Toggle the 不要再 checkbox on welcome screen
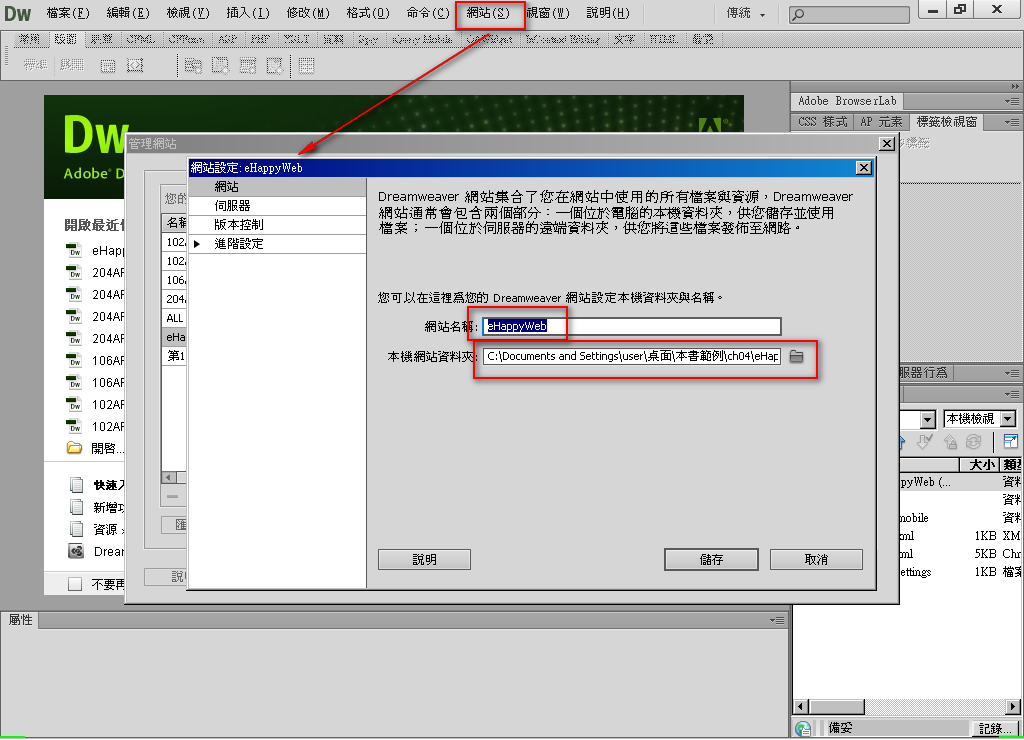Viewport: 1024px width, 740px height. coord(75,584)
